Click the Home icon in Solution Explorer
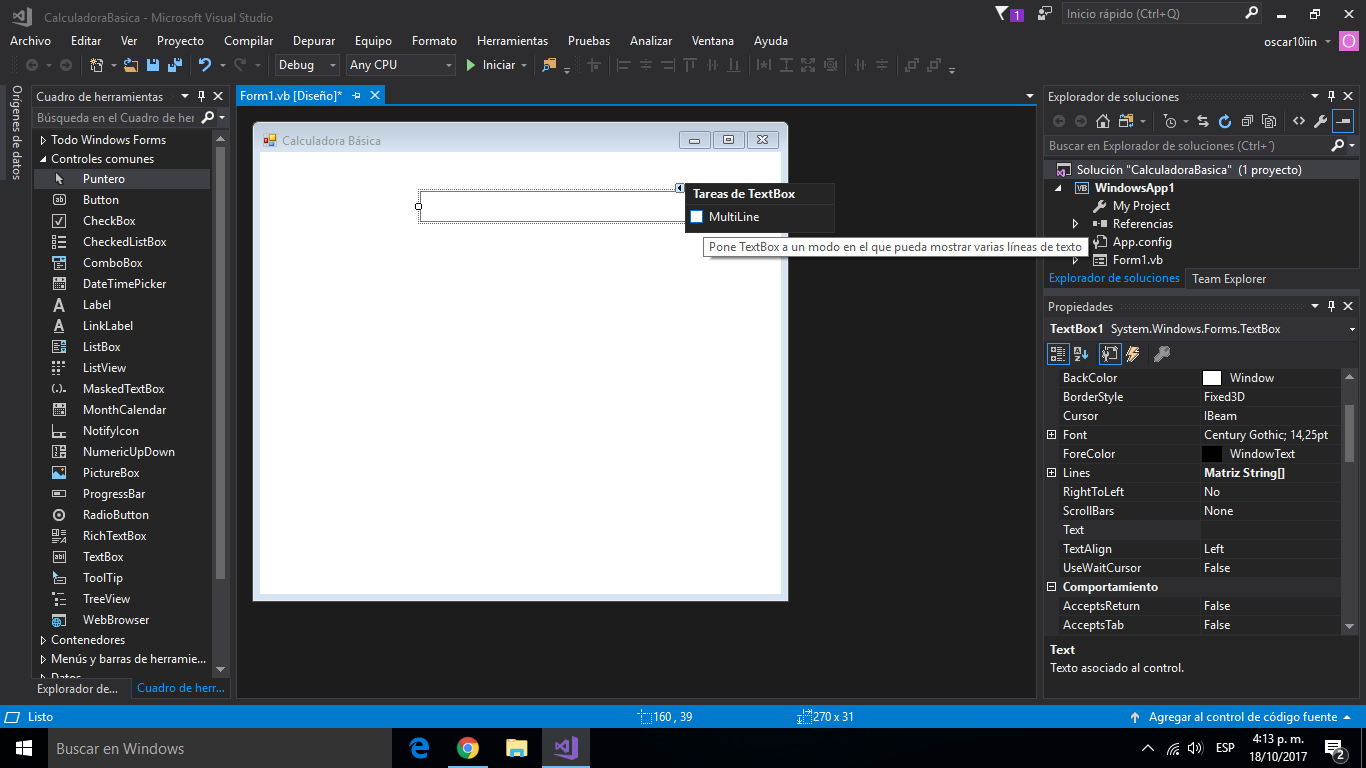Viewport: 1366px width, 768px height. (1103, 121)
